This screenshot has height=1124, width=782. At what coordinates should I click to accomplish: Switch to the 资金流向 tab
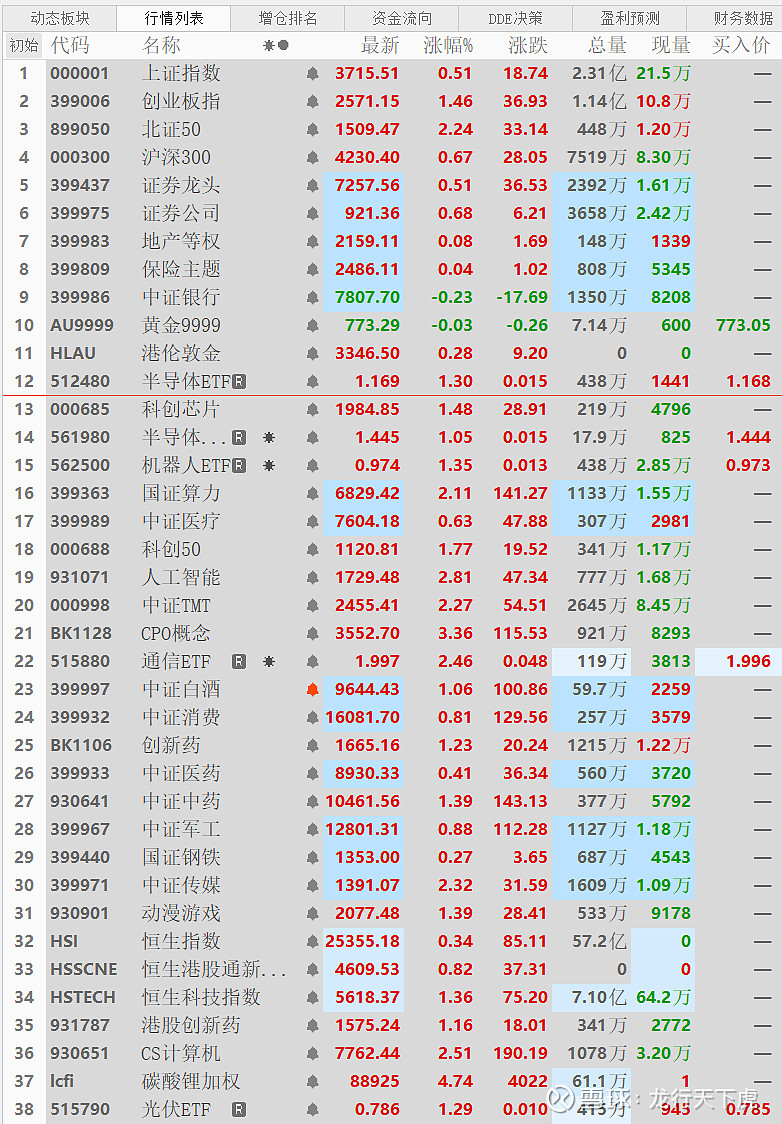[x=402, y=18]
